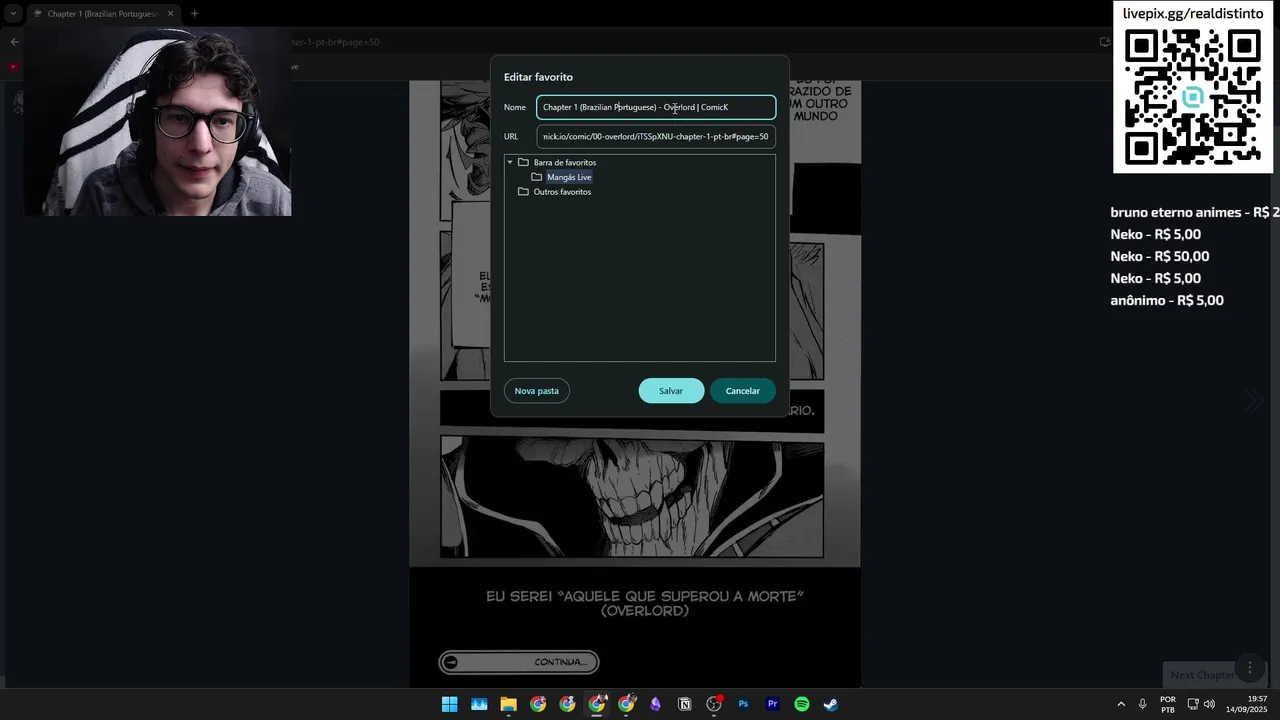Click the YouTube bookmark icon
This screenshot has height=720, width=1280.
tap(13, 67)
